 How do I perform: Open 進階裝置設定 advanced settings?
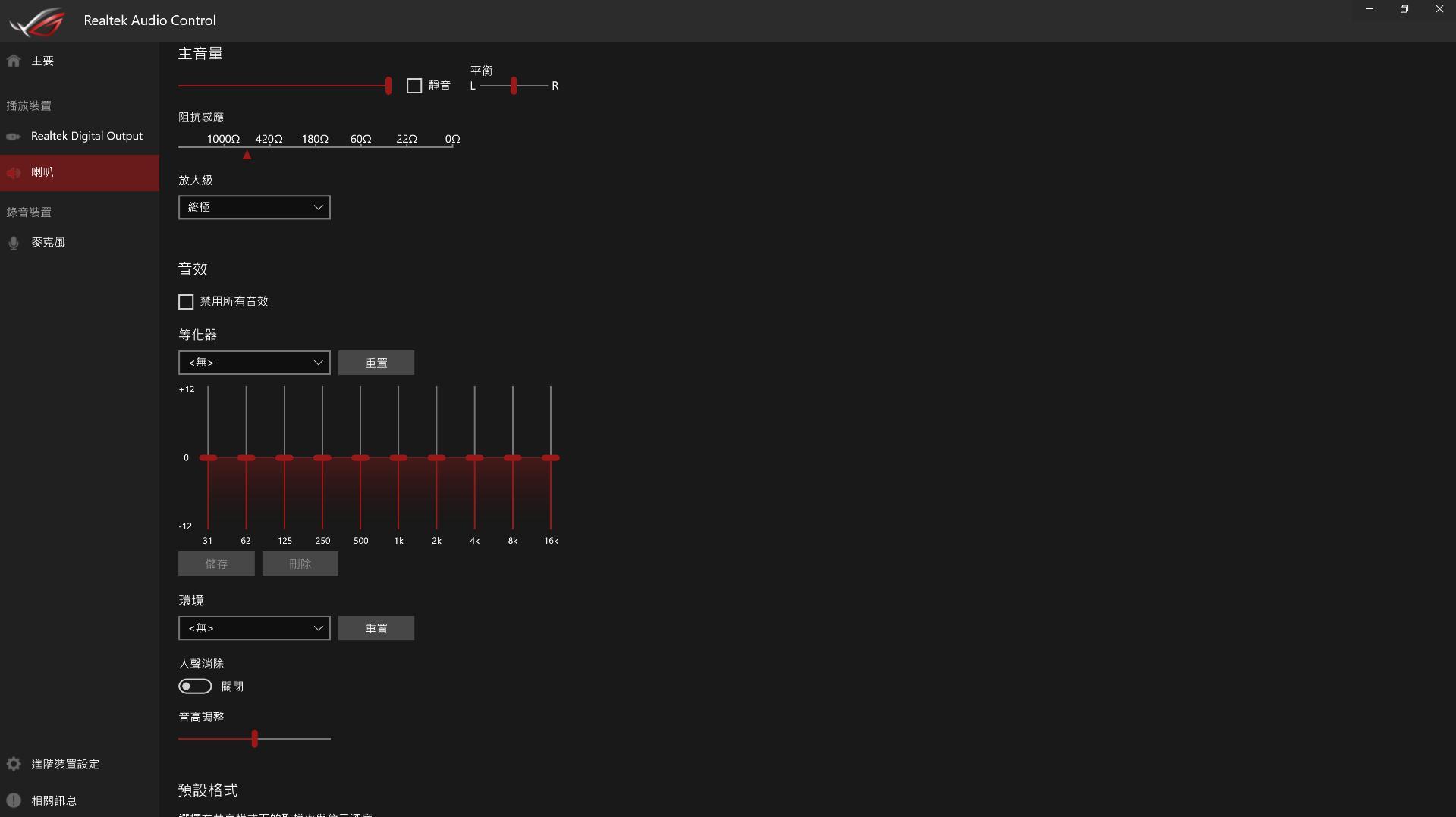(x=80, y=764)
